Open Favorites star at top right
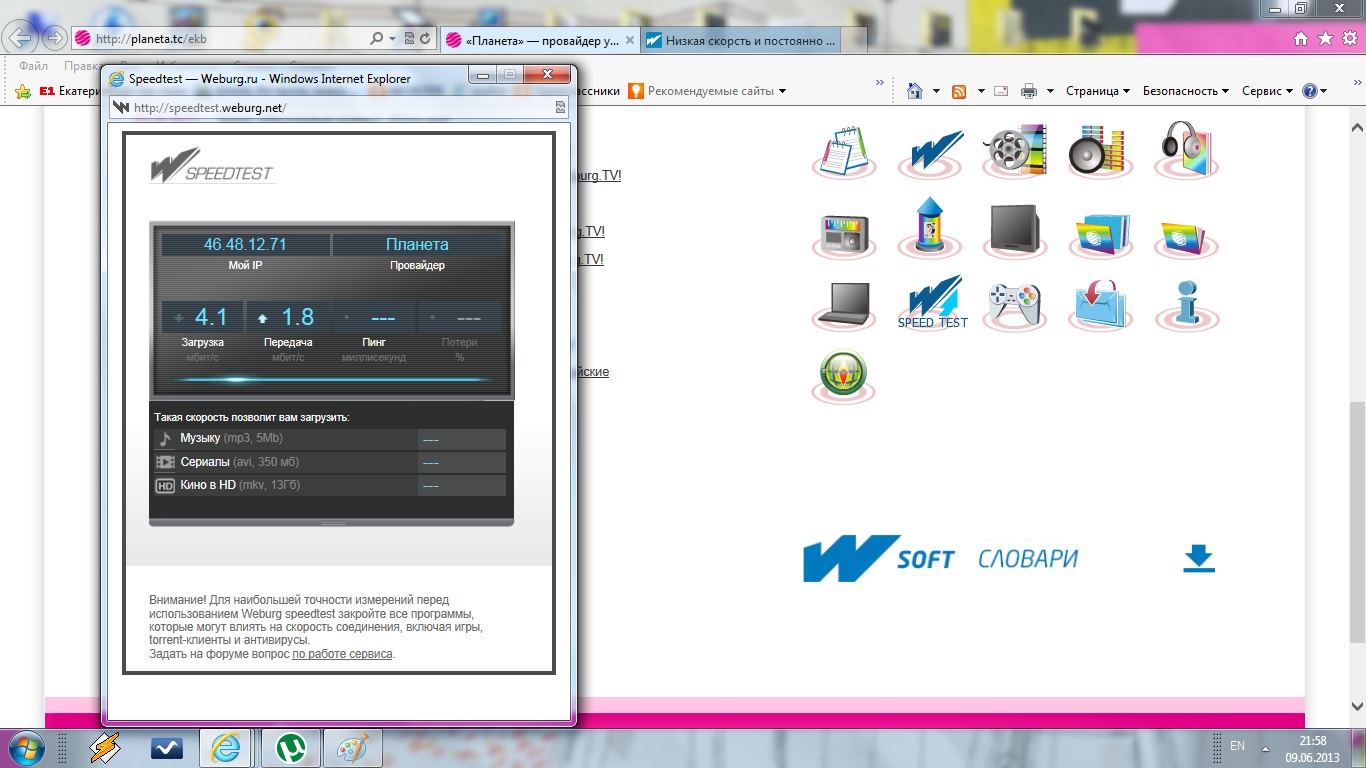Image resolution: width=1366 pixels, height=768 pixels. [1325, 39]
